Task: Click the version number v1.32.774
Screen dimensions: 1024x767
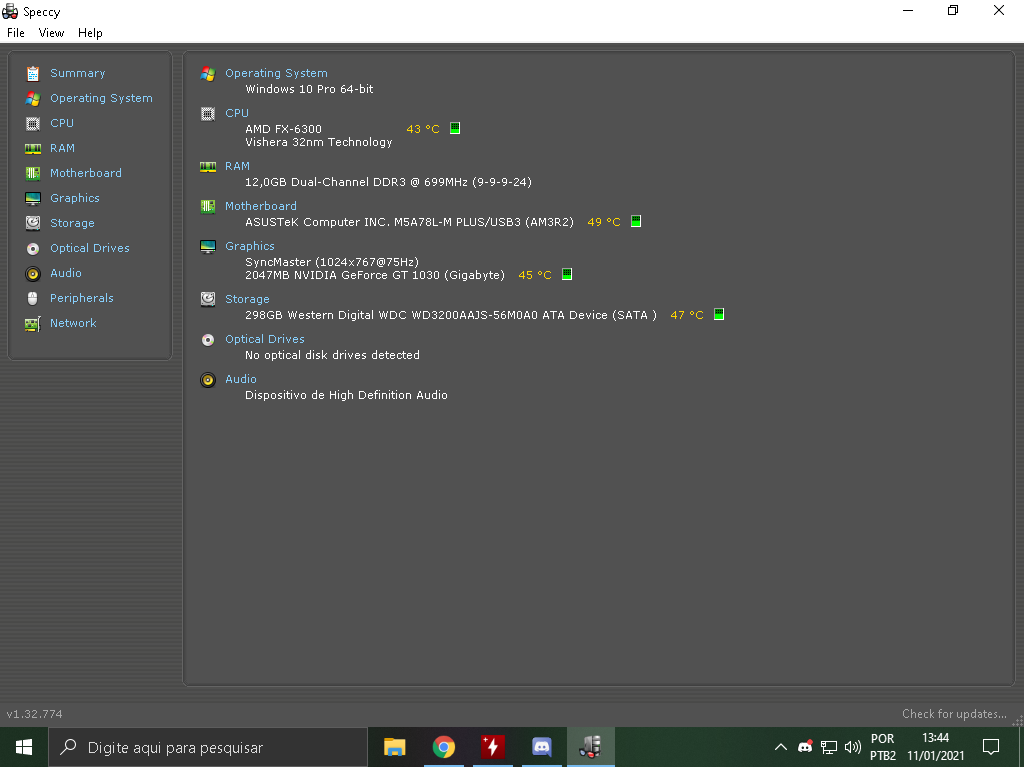Action: (35, 714)
